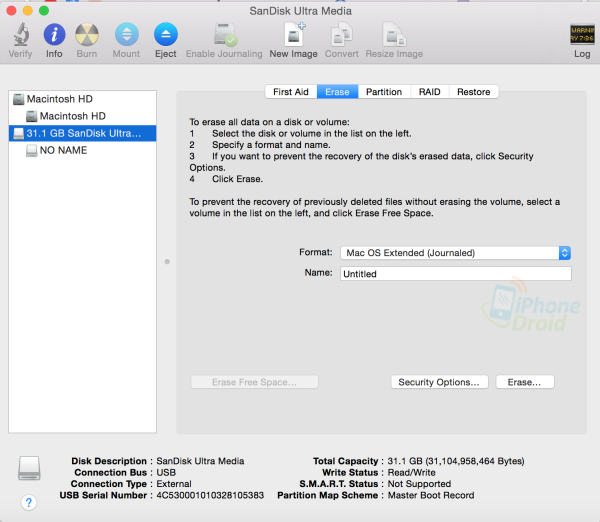Select the 31.1 GB SanDisk Ultra disk

pos(83,133)
